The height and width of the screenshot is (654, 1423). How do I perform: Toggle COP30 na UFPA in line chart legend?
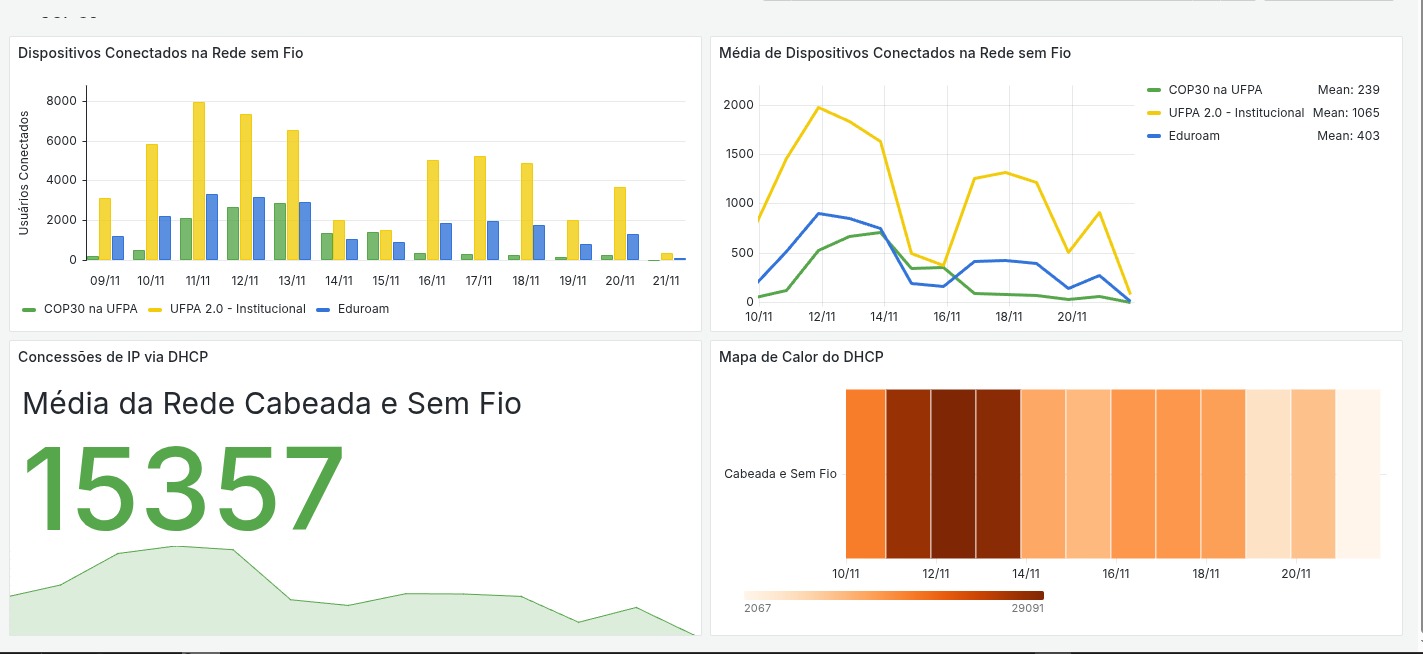[1214, 90]
